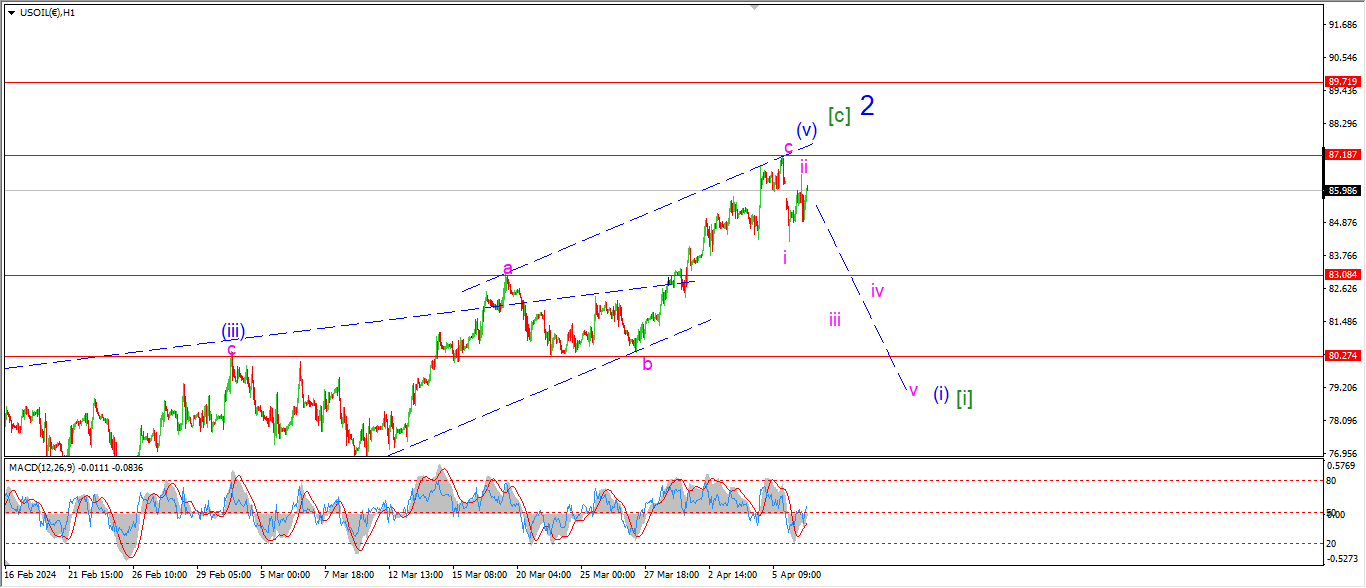The width and height of the screenshot is (1366, 588).
Task: Pick the green [i] wave label
Action: [964, 397]
